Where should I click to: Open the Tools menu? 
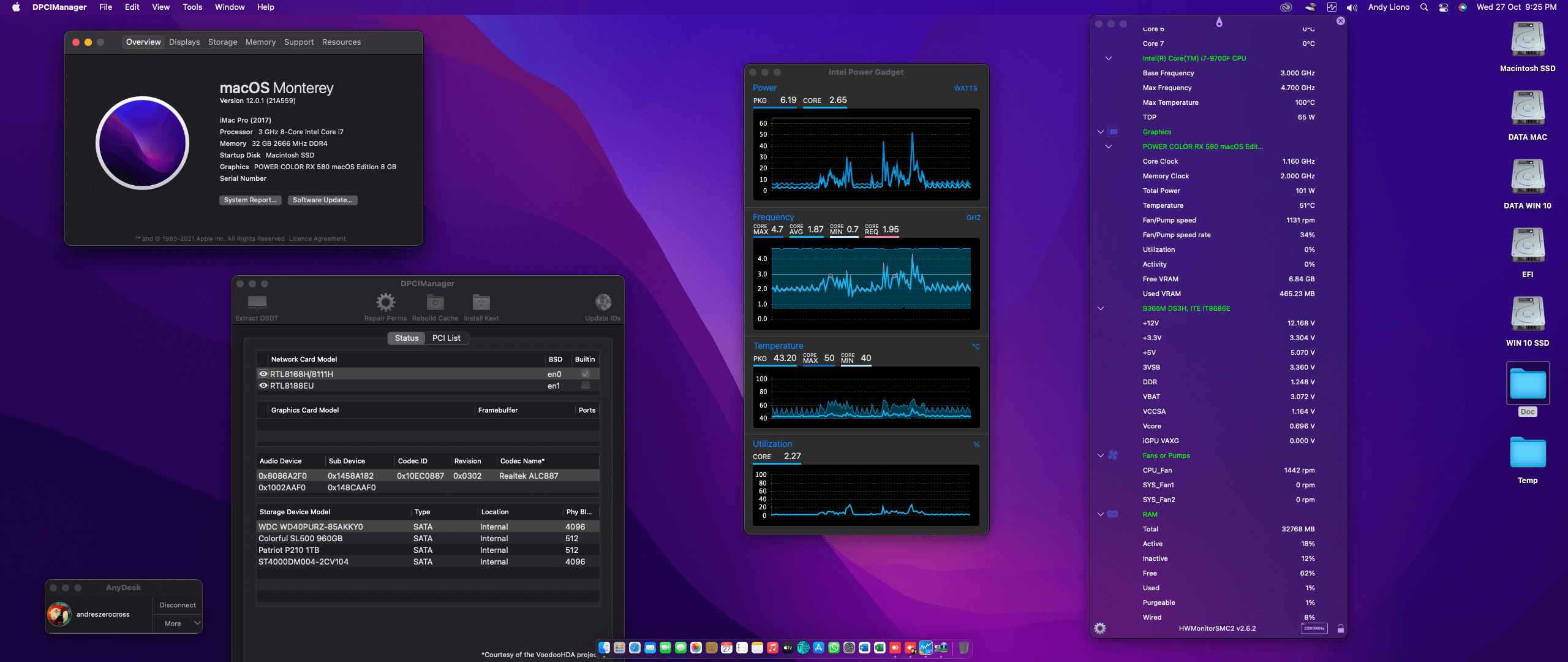[192, 7]
